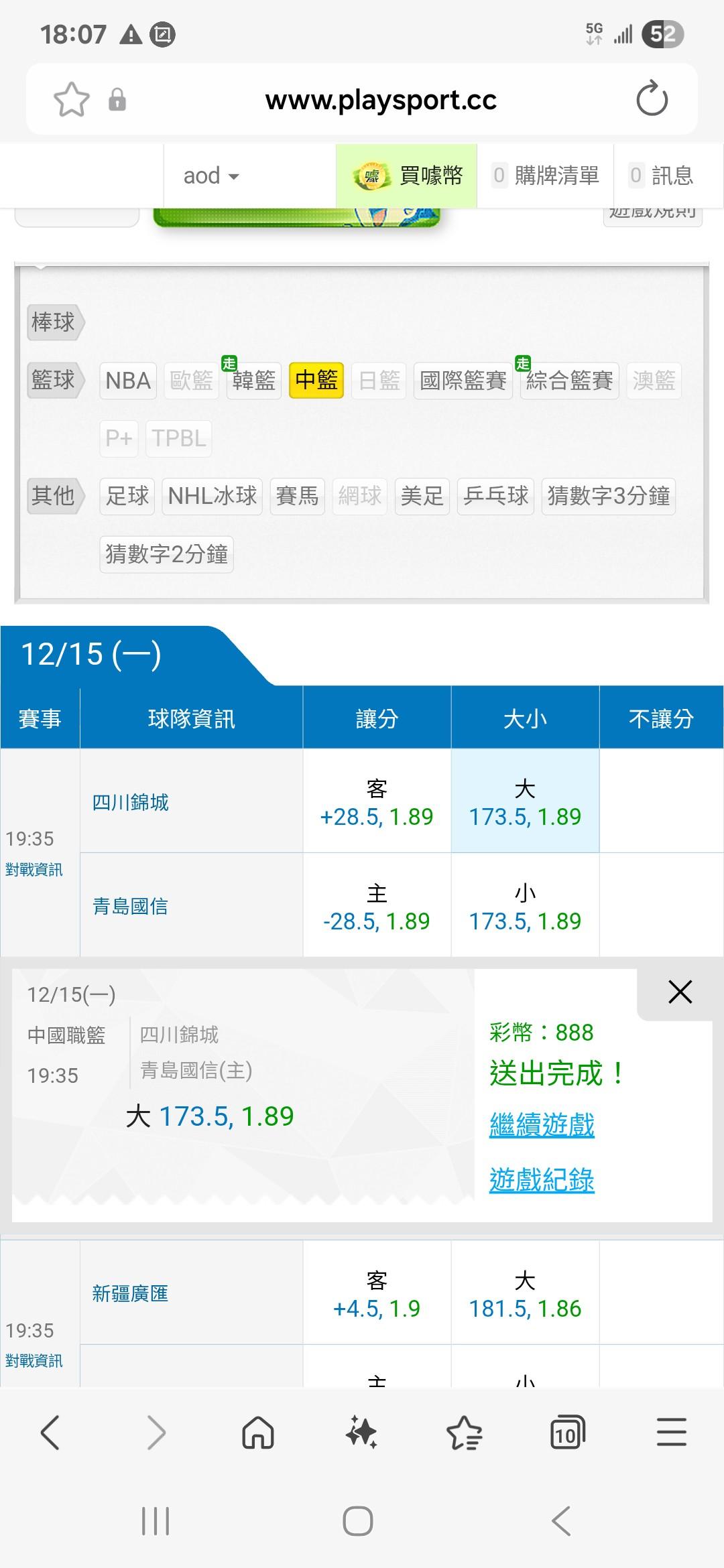Viewport: 724px width, 1568px height.
Task: Select the 小 173.5 under option
Action: point(525,906)
